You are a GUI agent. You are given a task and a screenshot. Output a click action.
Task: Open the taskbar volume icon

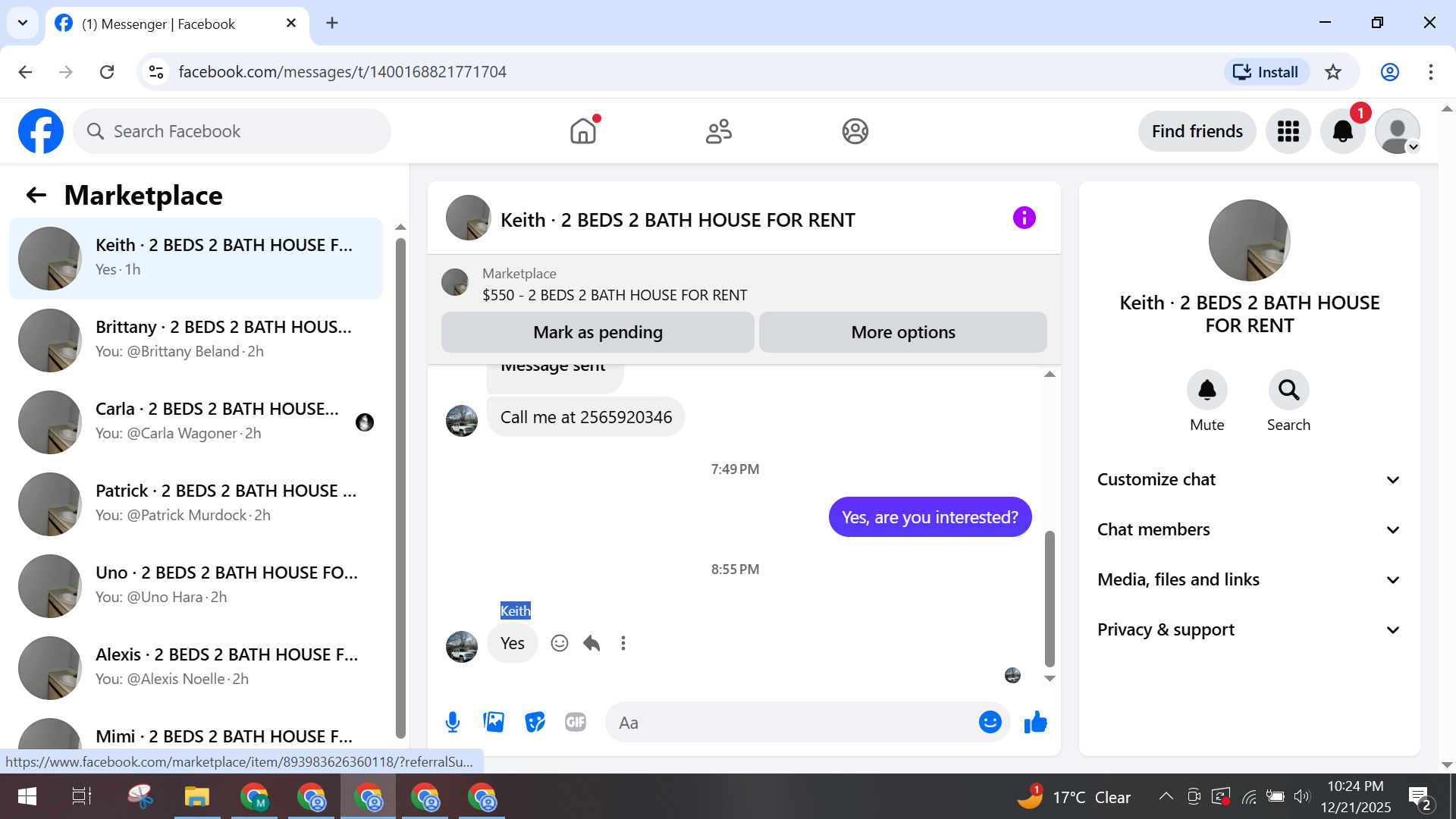click(x=1301, y=796)
